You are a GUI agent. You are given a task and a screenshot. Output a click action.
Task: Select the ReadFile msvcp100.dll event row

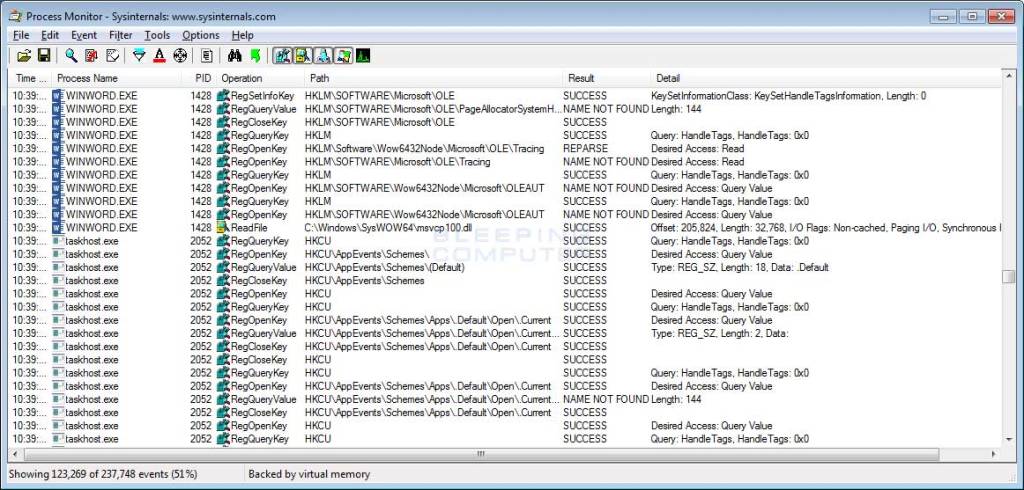click(x=400, y=228)
